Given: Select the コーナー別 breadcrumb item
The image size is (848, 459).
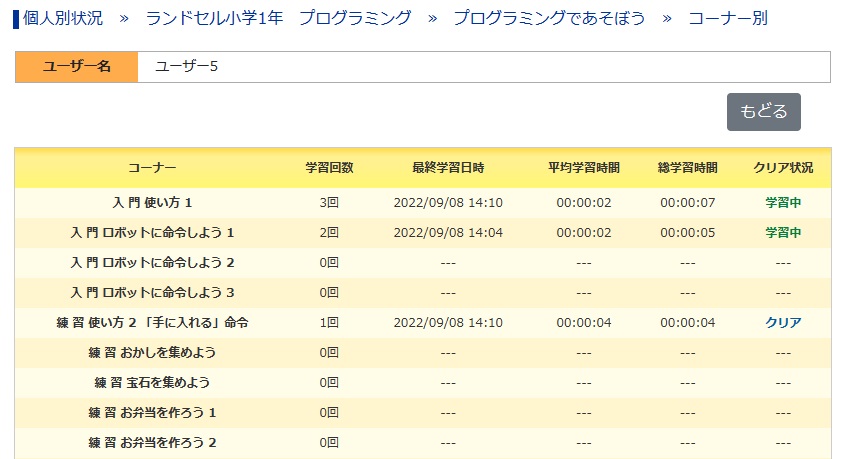Looking at the screenshot, I should [x=727, y=18].
